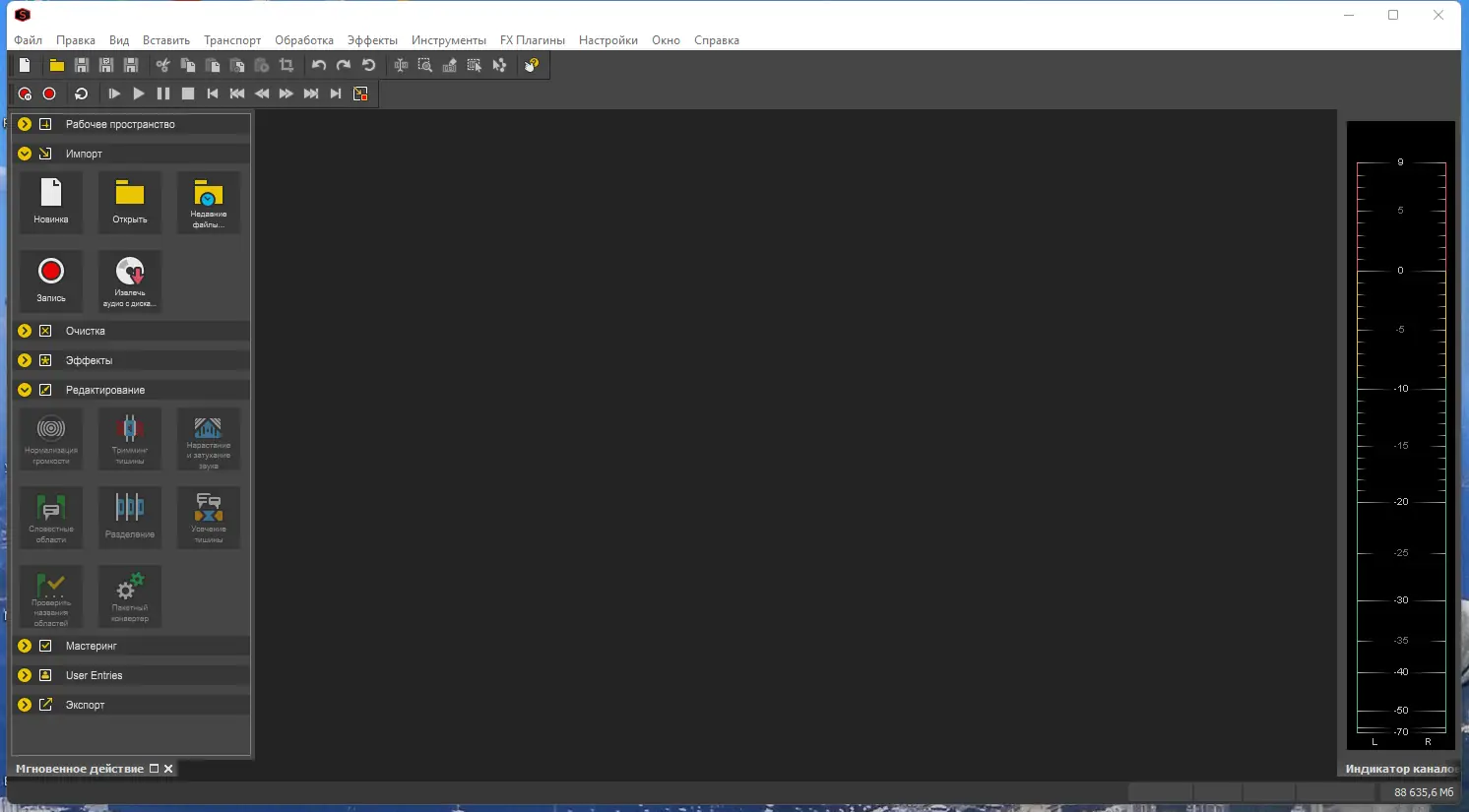This screenshot has height=812, width=1469.
Task: Open the Инструменты menu
Action: point(449,40)
